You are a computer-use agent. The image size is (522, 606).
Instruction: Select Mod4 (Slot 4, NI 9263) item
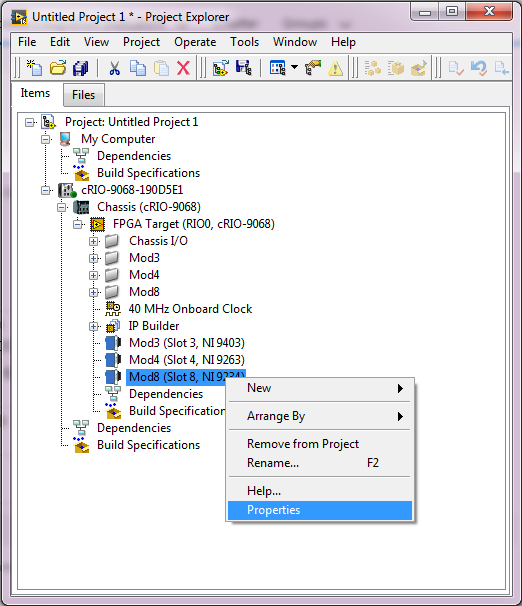[x=187, y=360]
